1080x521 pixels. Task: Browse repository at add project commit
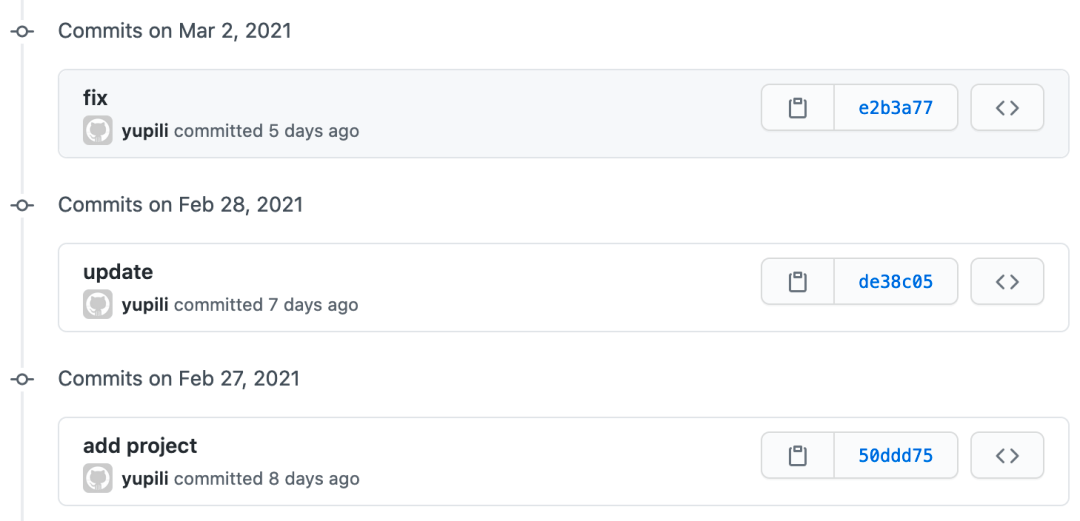click(1007, 456)
